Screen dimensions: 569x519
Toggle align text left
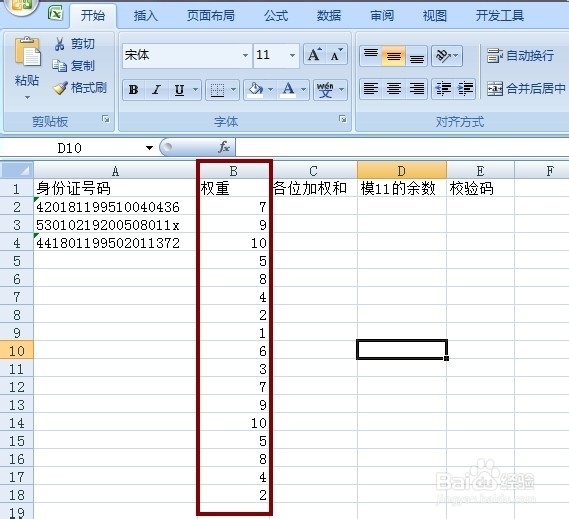371,89
